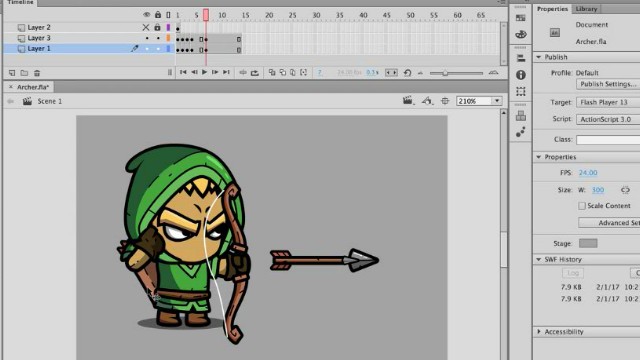Expand the Accessibility section
This screenshot has height=360, width=640.
(x=539, y=332)
